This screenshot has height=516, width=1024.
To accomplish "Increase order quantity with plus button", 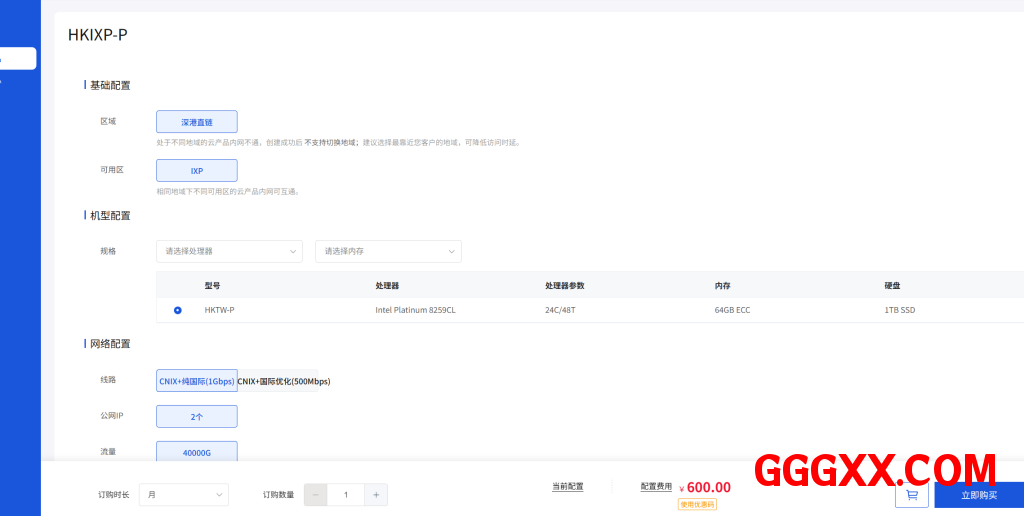I will click(376, 494).
